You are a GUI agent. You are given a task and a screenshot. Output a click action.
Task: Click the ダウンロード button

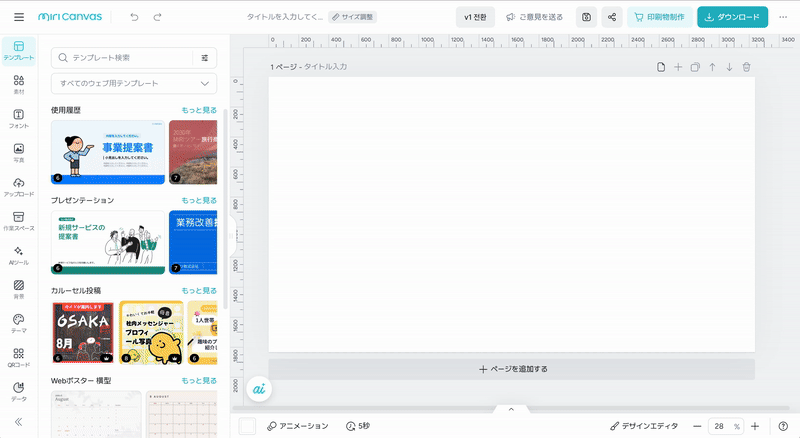point(732,17)
